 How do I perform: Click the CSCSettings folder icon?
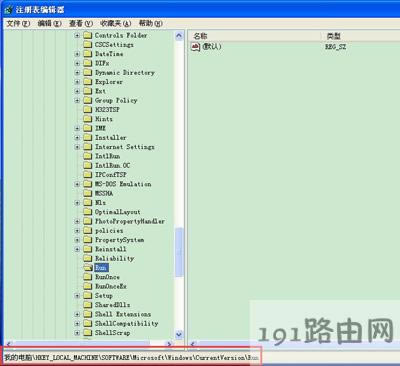pyautogui.click(x=88, y=45)
